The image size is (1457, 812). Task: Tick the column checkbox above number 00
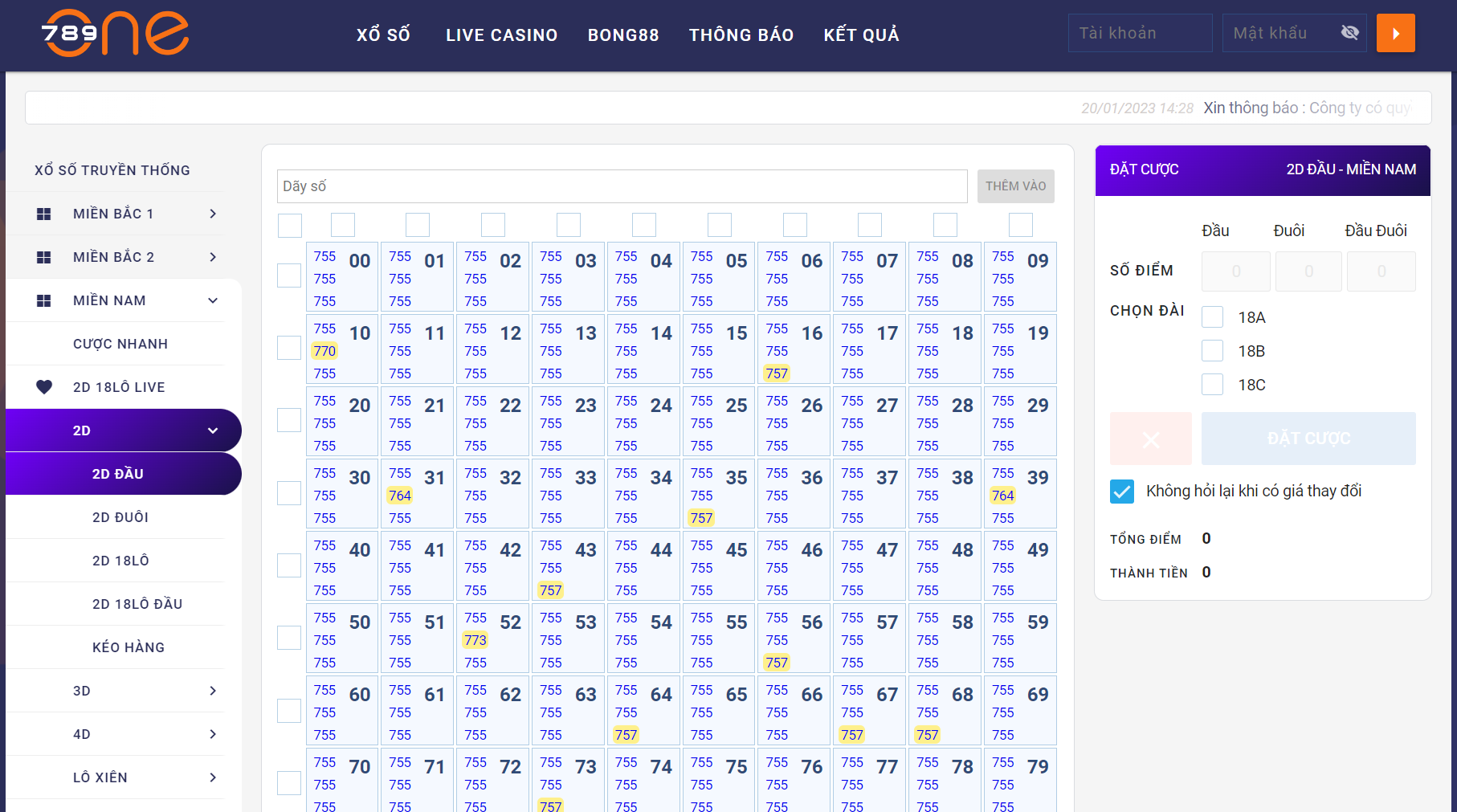tap(343, 225)
